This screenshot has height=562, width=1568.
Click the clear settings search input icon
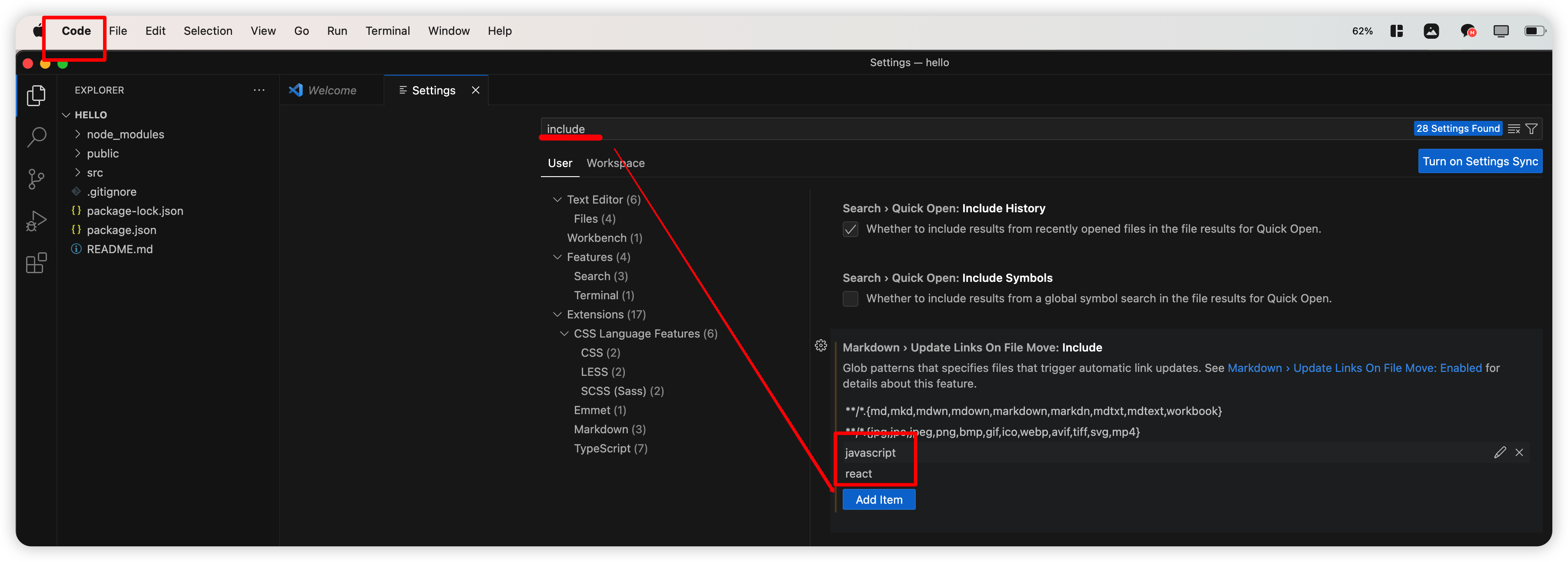pyautogui.click(x=1514, y=129)
